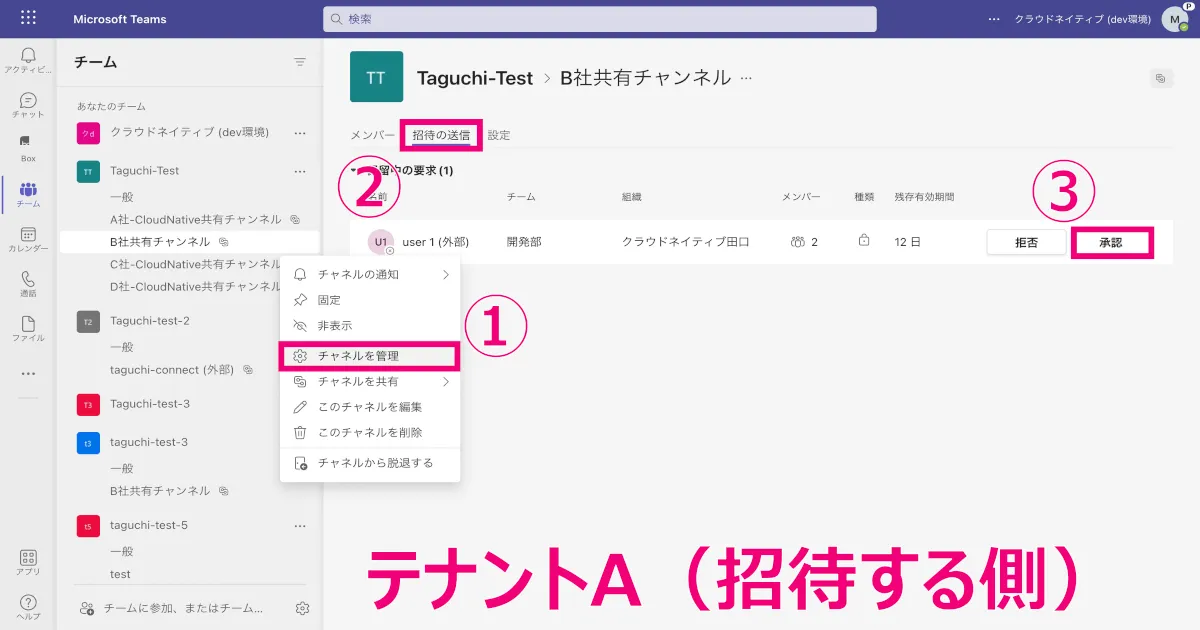Open クラウドネイティブ (dev環境) team

click(189, 132)
